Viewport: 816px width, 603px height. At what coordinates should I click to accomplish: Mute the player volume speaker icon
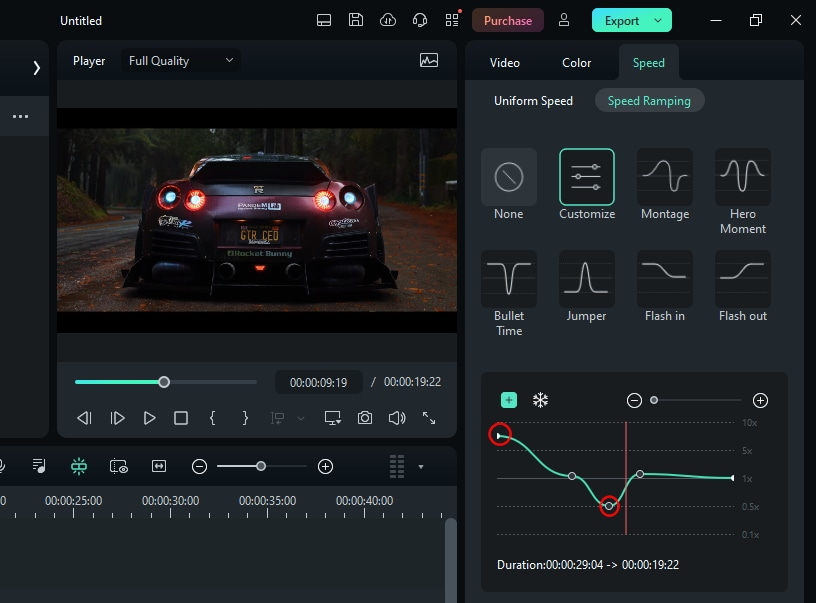(x=396, y=418)
